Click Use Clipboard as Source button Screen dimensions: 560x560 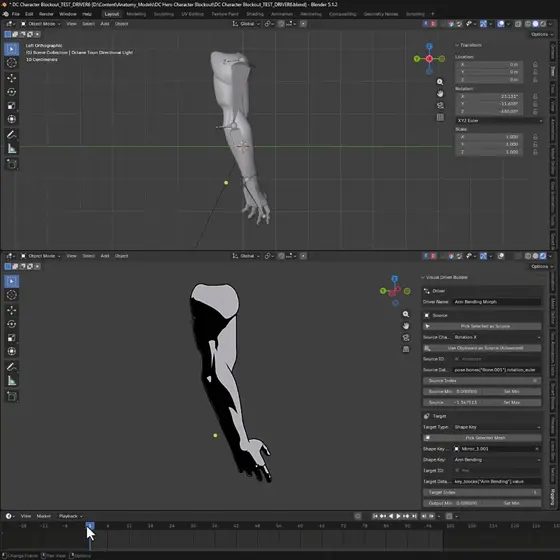tap(482, 348)
